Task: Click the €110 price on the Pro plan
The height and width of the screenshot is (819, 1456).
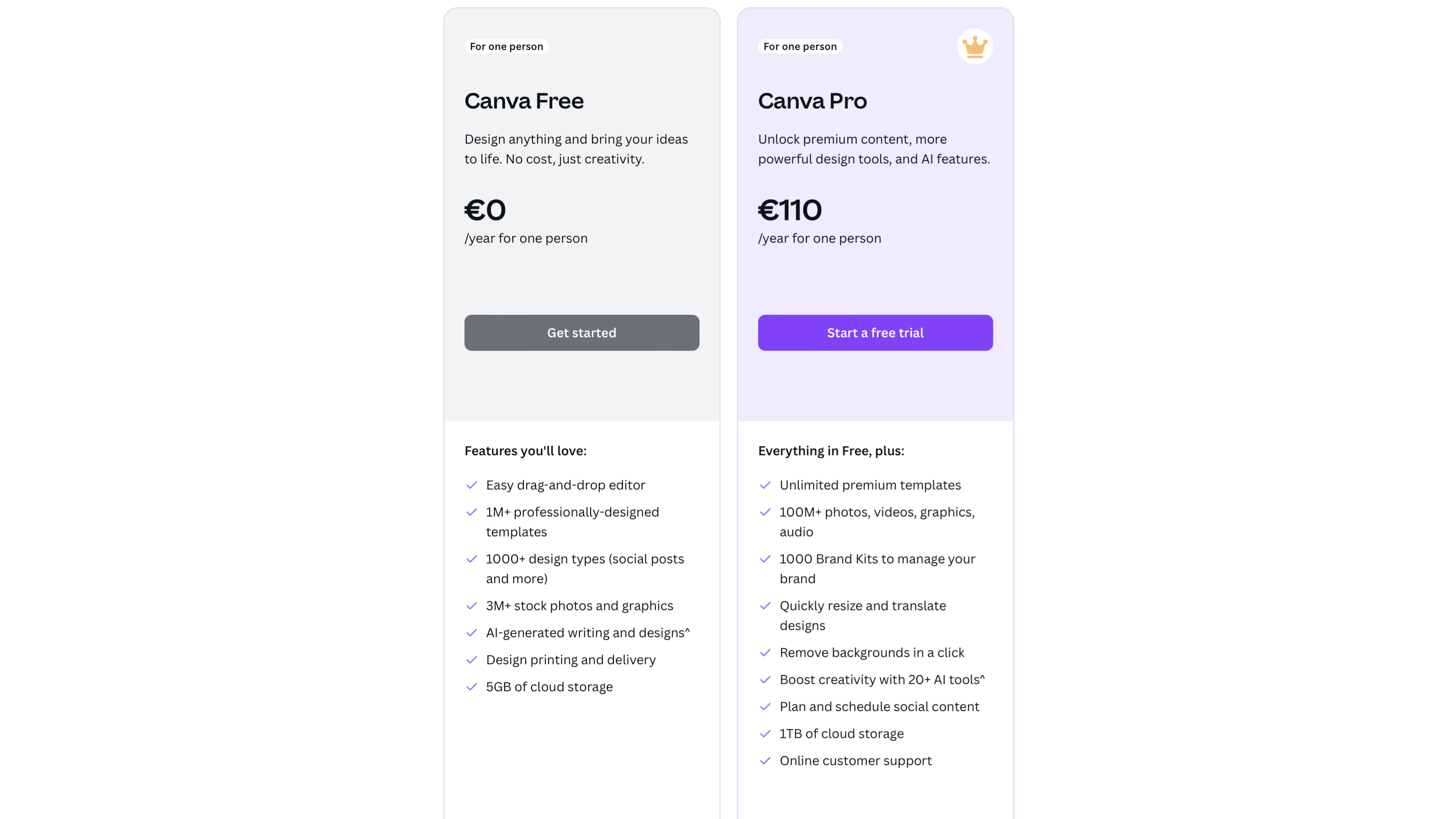Action: (790, 210)
